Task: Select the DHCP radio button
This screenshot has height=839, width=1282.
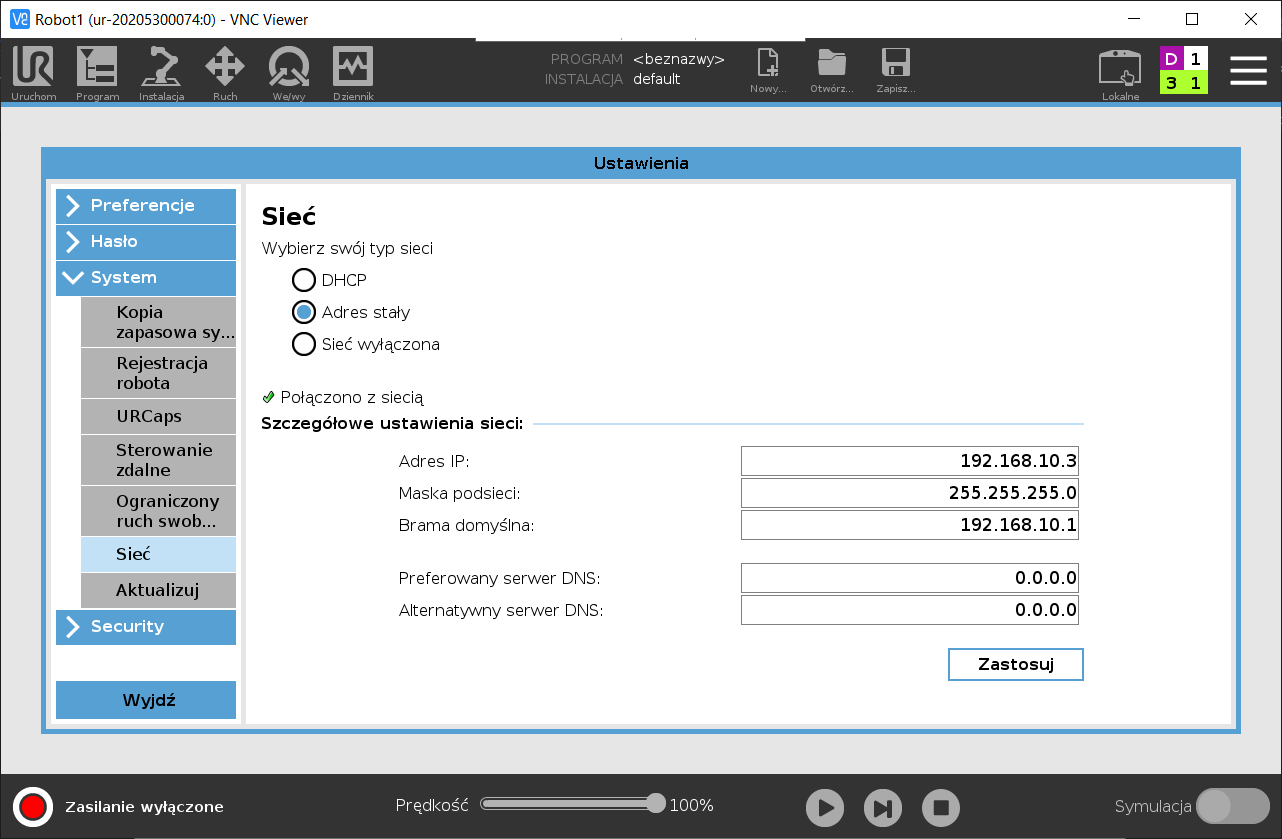Action: pyautogui.click(x=304, y=280)
